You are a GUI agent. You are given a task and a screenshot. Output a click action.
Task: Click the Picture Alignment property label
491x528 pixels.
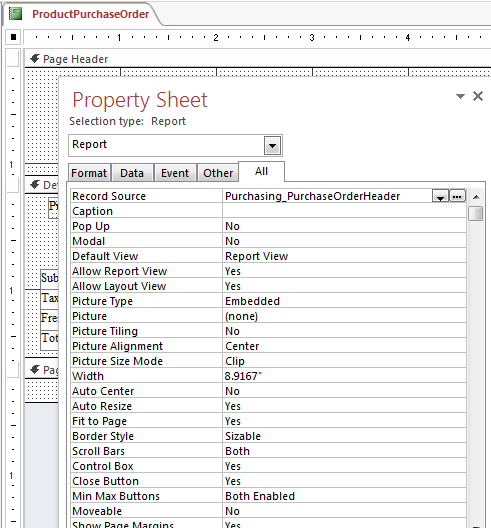pyautogui.click(x=117, y=346)
